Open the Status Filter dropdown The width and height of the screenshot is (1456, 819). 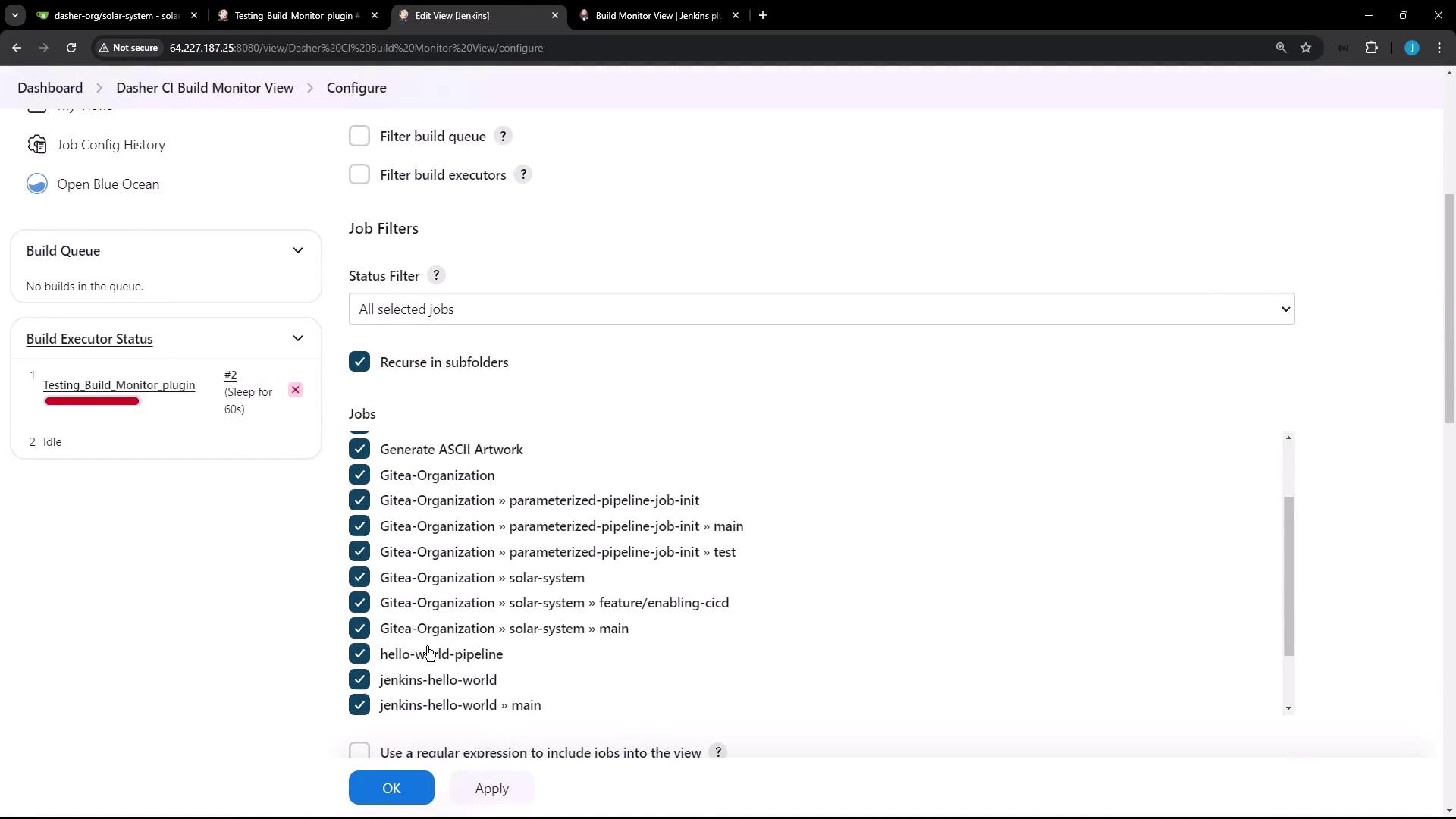821,309
